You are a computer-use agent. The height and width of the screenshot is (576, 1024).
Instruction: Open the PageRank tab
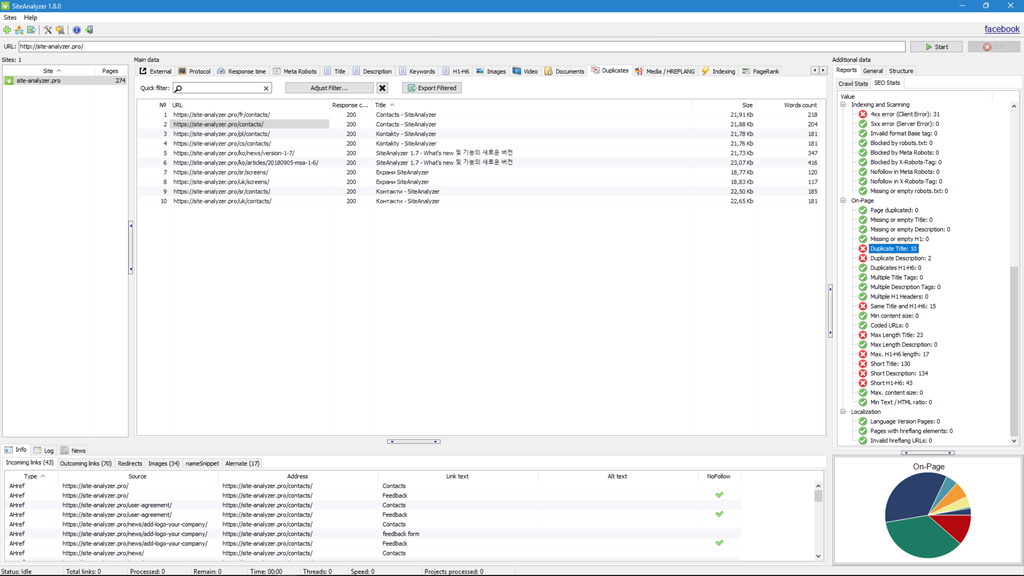761,71
